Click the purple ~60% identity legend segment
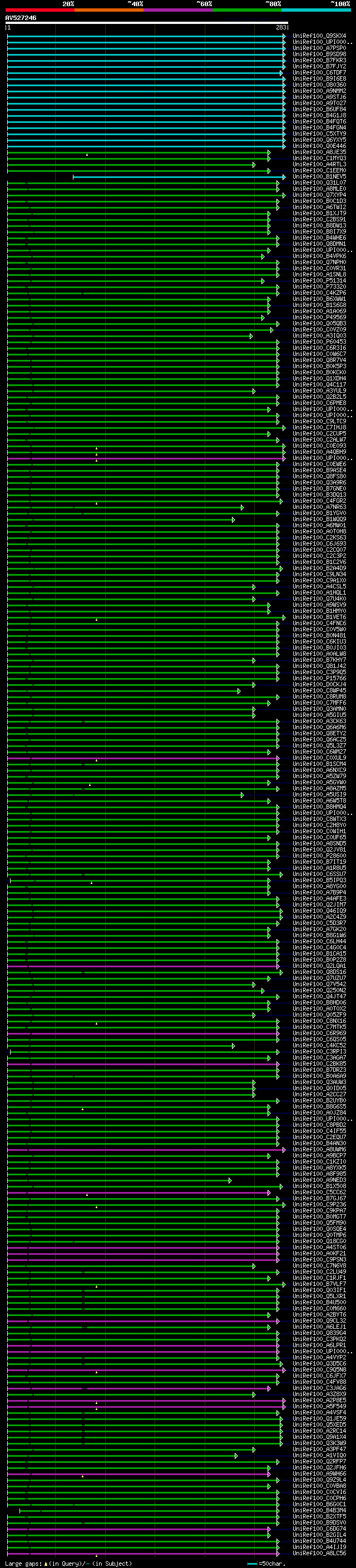The height and width of the screenshot is (1568, 356). (x=177, y=10)
